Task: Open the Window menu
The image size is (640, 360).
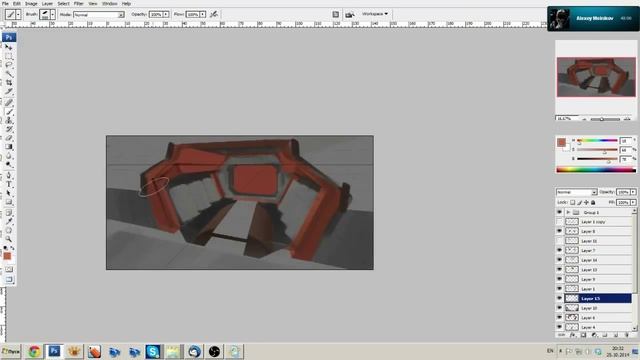Action: coord(109,4)
